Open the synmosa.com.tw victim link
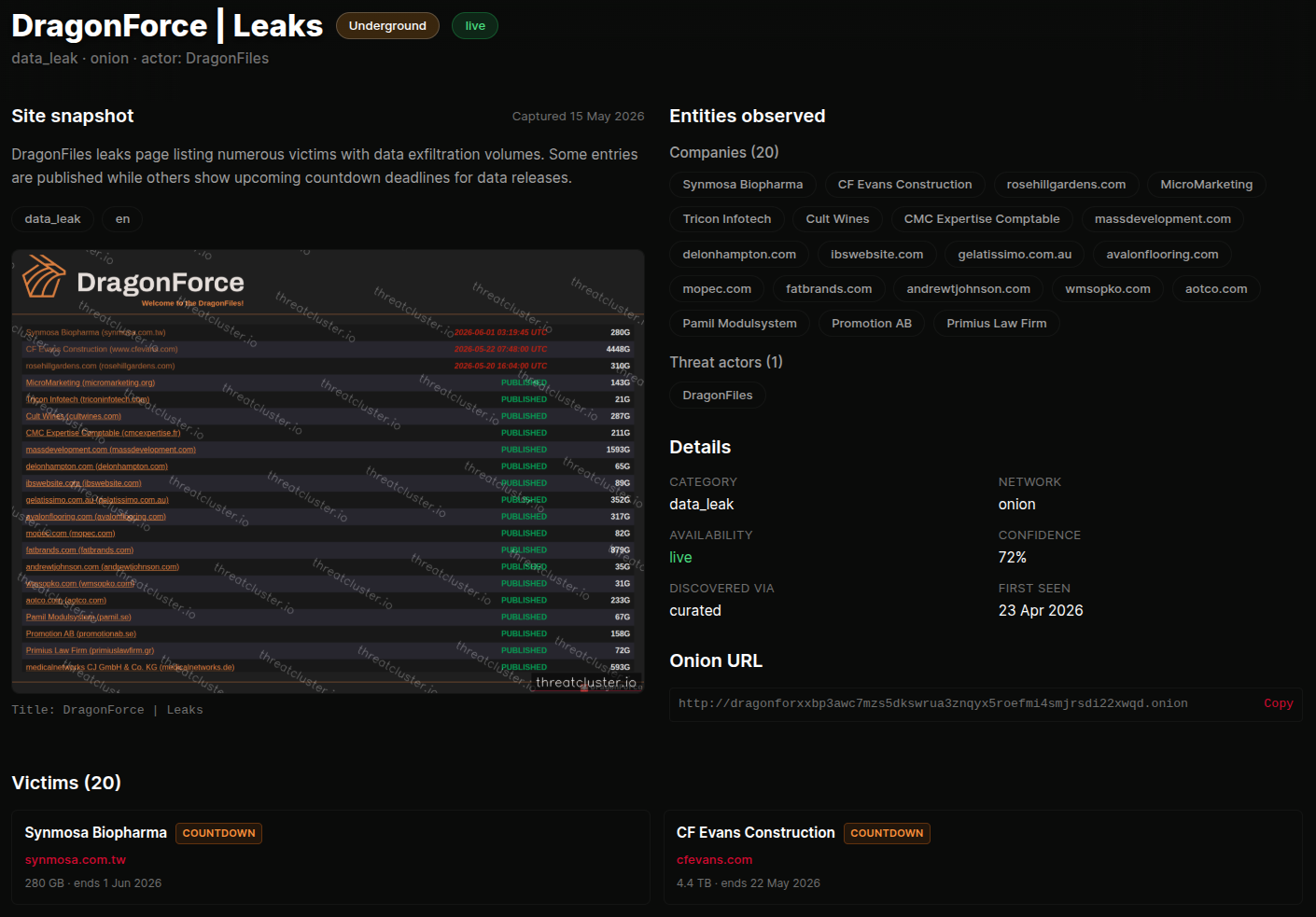 (76, 860)
